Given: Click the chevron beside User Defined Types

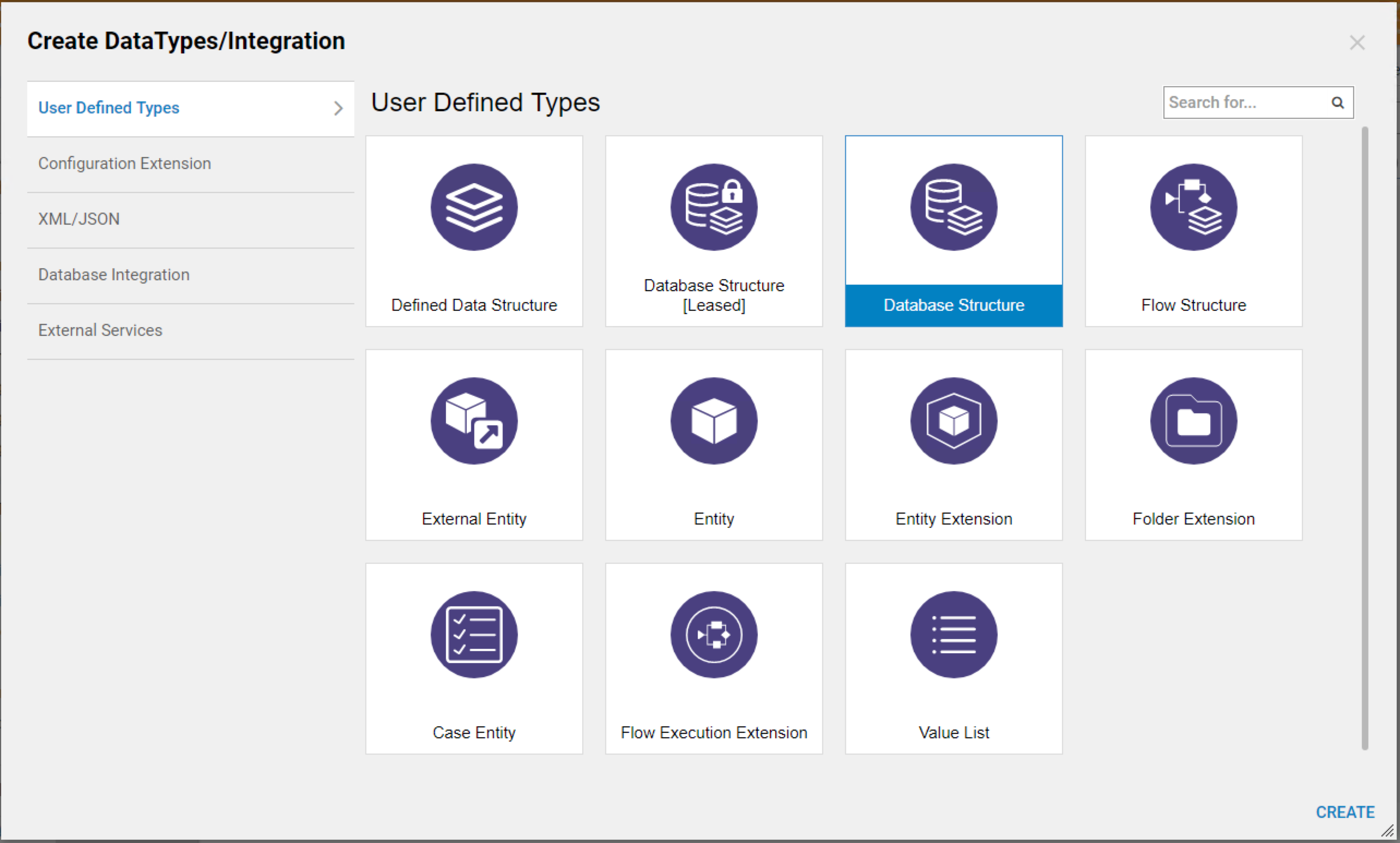Looking at the screenshot, I should point(338,108).
